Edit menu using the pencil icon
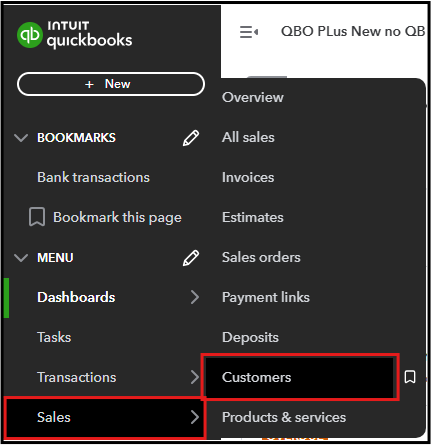This screenshot has height=445, width=431. coord(191,258)
